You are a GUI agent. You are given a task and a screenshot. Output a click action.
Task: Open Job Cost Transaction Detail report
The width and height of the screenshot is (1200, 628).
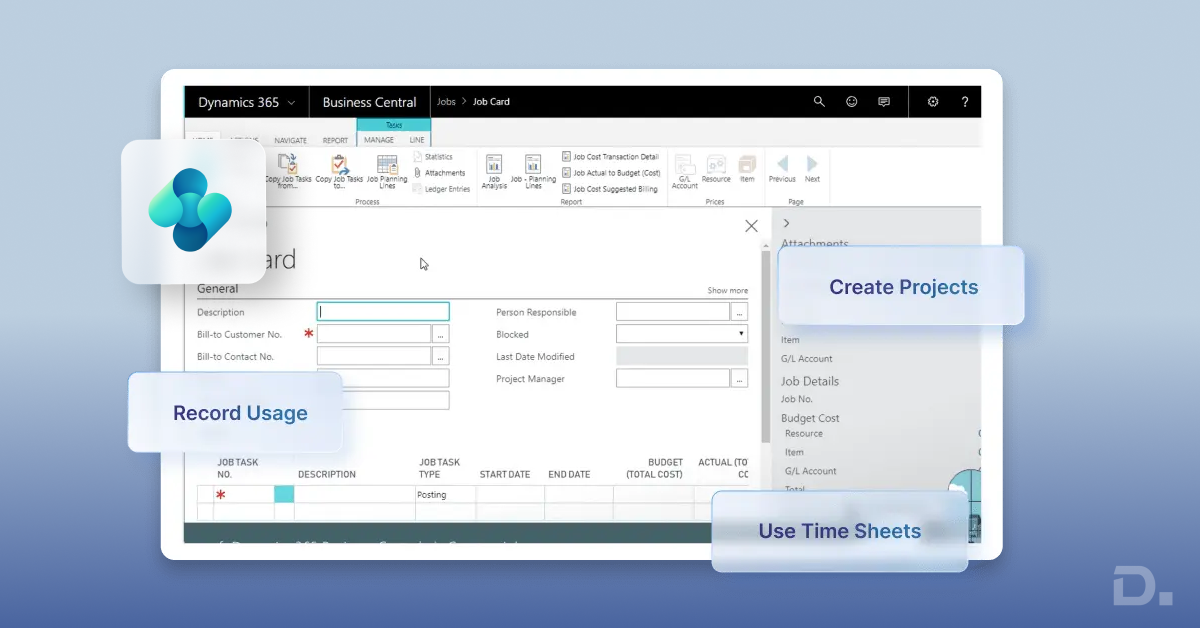610,157
